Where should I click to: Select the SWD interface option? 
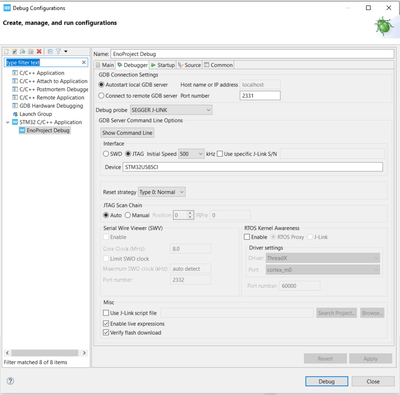point(106,154)
